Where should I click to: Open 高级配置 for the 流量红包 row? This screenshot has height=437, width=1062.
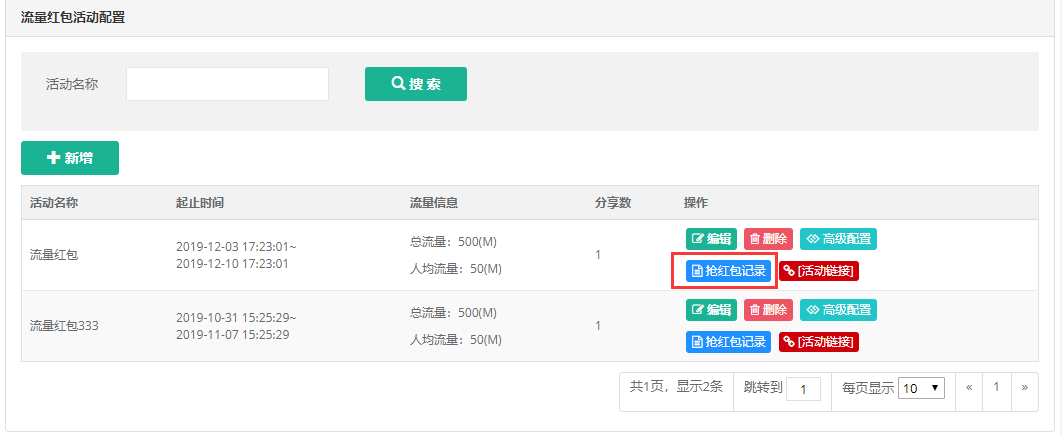tap(838, 238)
